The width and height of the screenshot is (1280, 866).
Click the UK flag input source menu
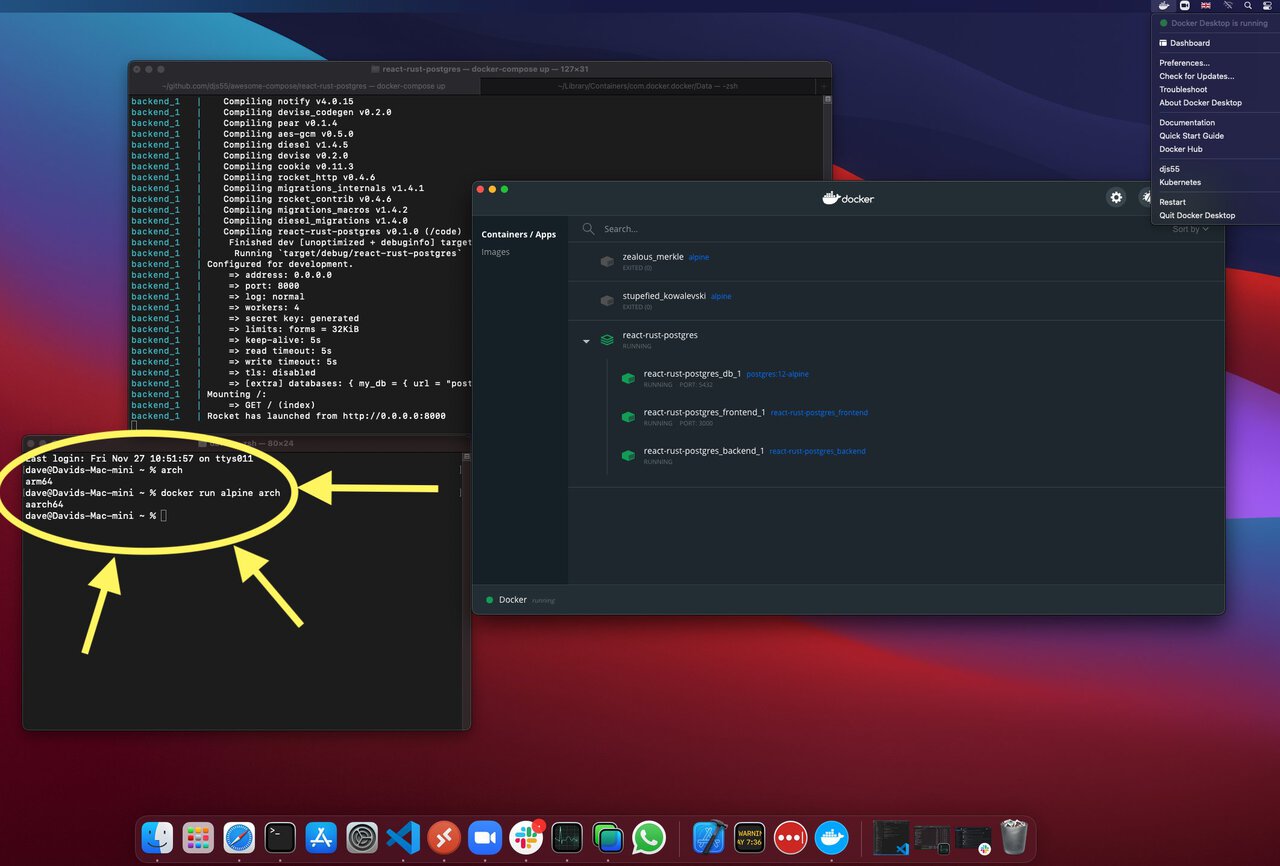click(x=1205, y=6)
